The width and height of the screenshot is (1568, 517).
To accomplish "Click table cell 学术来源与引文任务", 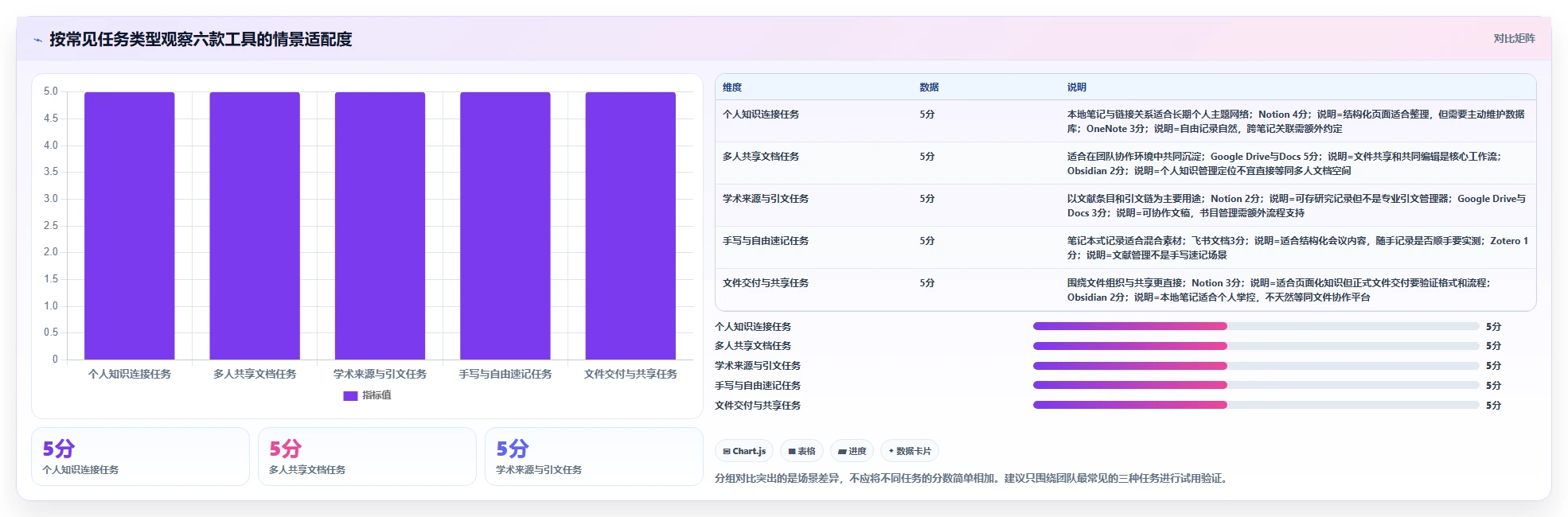I will (x=766, y=199).
